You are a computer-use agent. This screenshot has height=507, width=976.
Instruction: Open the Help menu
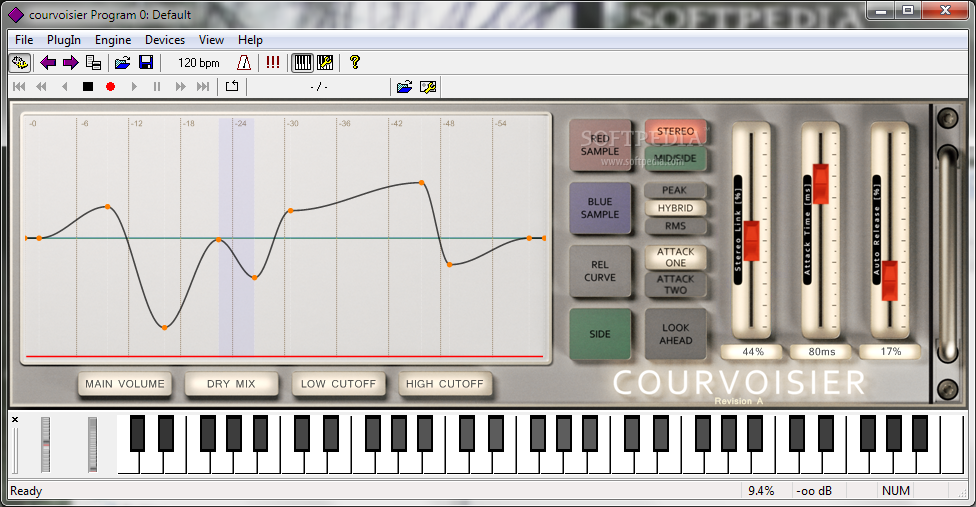tap(250, 40)
